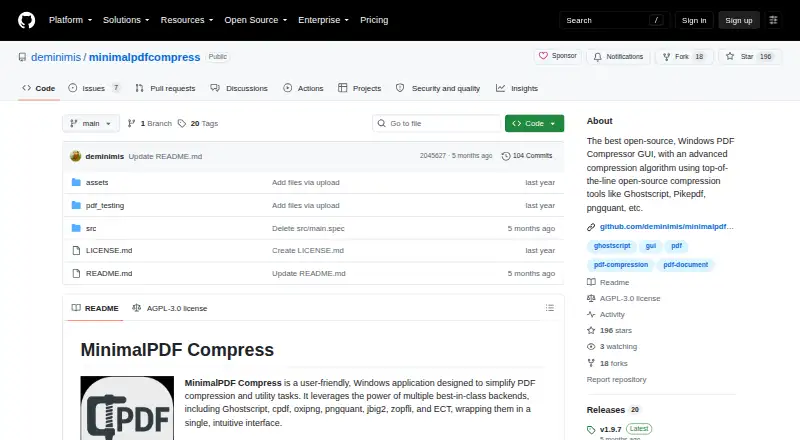This screenshot has height=440, width=800.
Task: Open the github.com/deminimis/minimalpdf link
Action: click(x=666, y=226)
